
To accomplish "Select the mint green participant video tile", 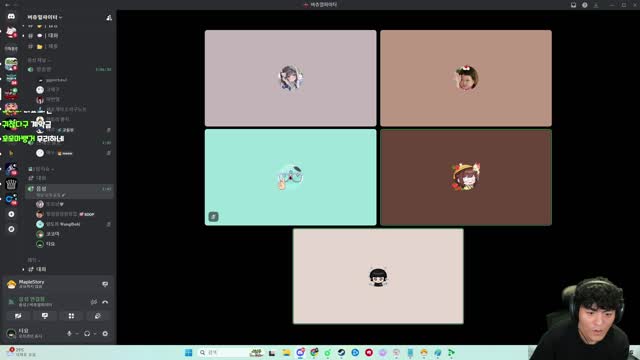I will click(x=291, y=177).
